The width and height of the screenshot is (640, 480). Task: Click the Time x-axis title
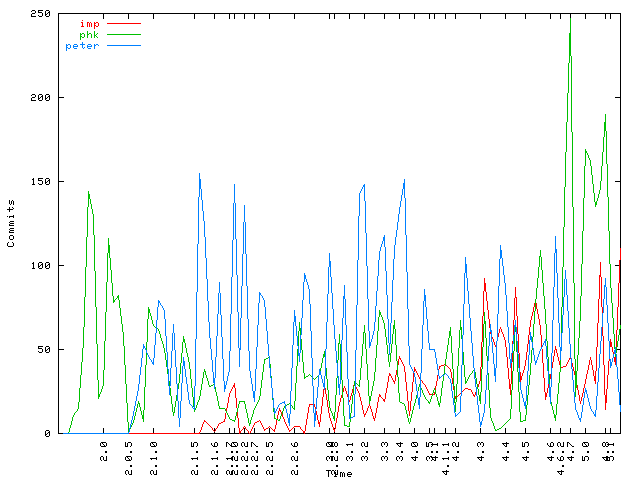click(339, 473)
